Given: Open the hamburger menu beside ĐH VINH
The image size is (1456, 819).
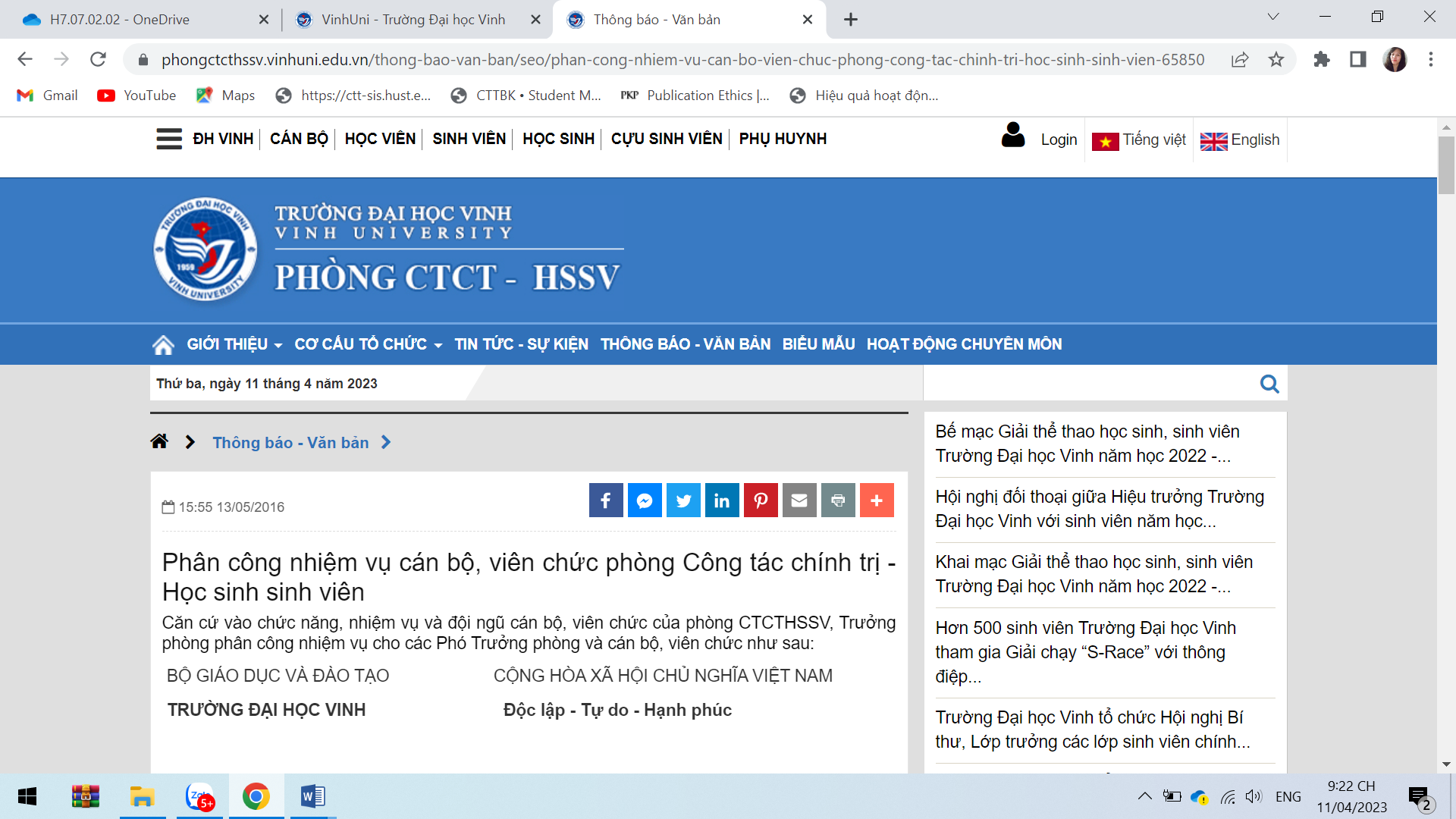Looking at the screenshot, I should [169, 139].
